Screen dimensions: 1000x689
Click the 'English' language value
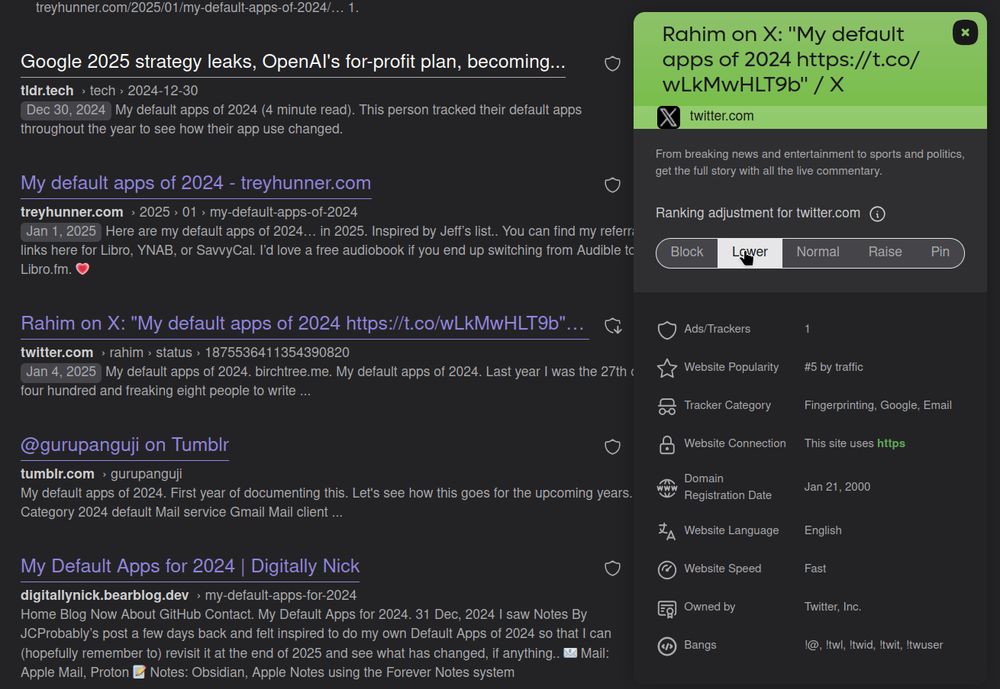[823, 530]
